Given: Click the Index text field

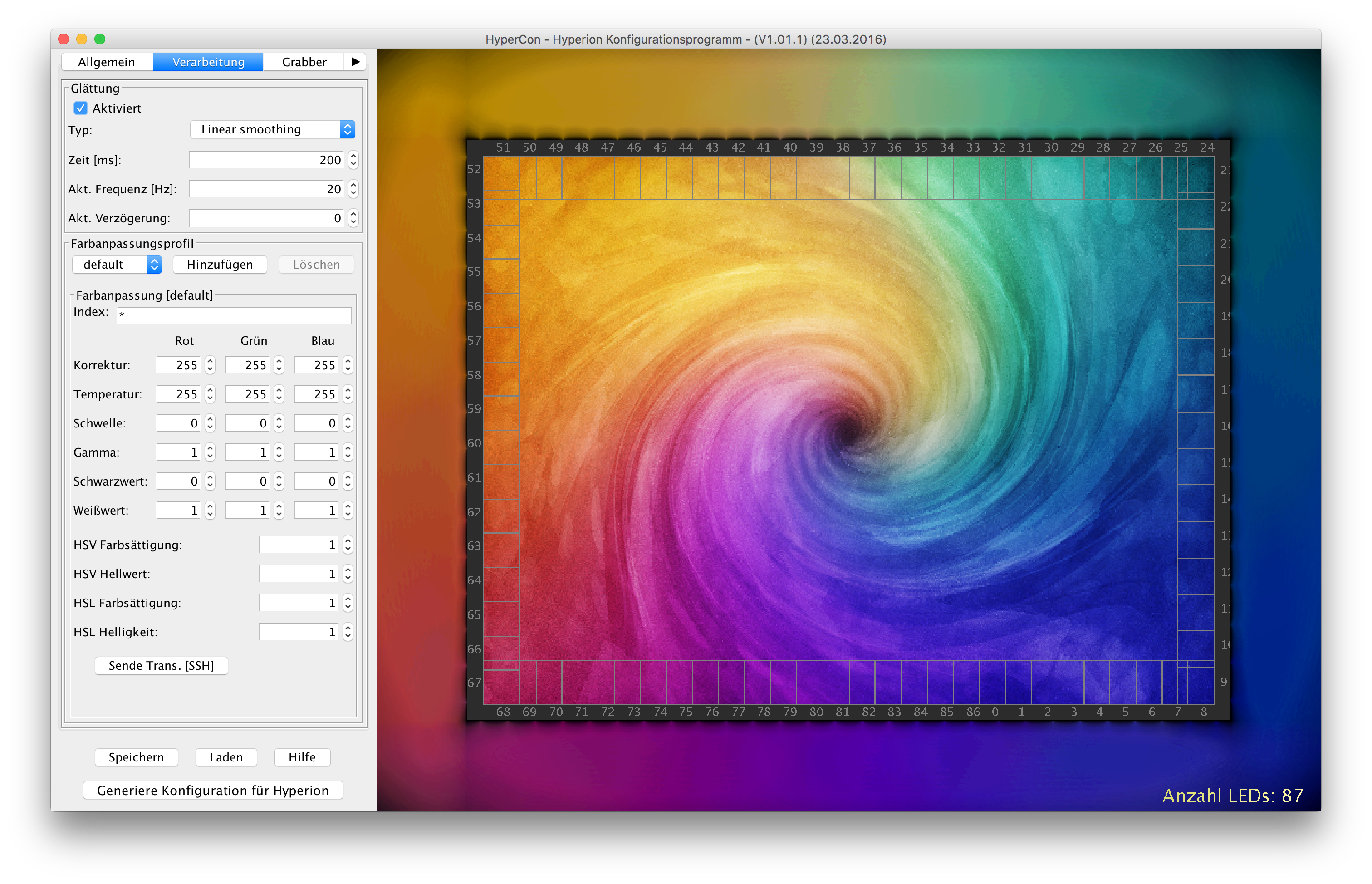Looking at the screenshot, I should pos(235,315).
